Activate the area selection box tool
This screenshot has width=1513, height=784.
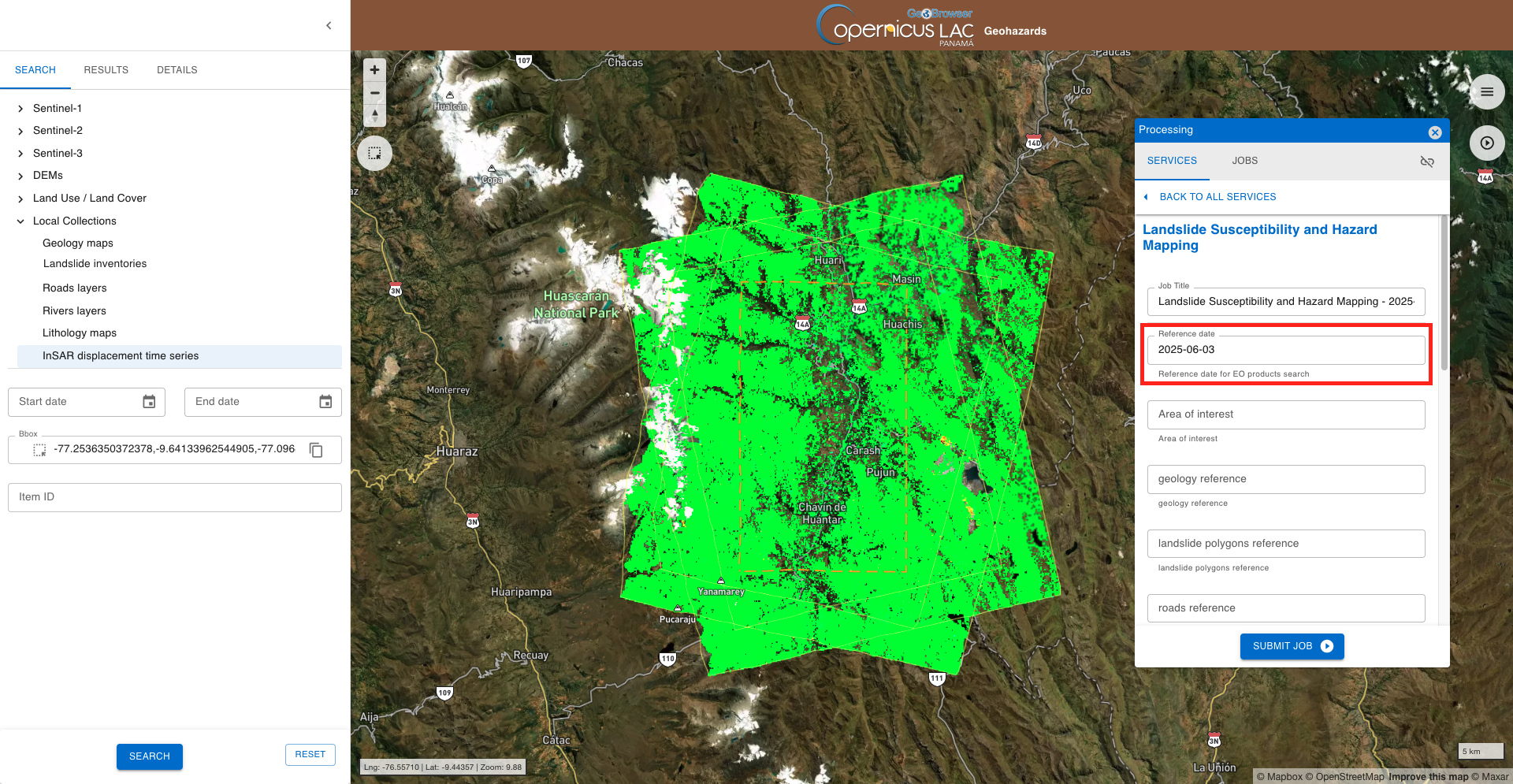[374, 153]
